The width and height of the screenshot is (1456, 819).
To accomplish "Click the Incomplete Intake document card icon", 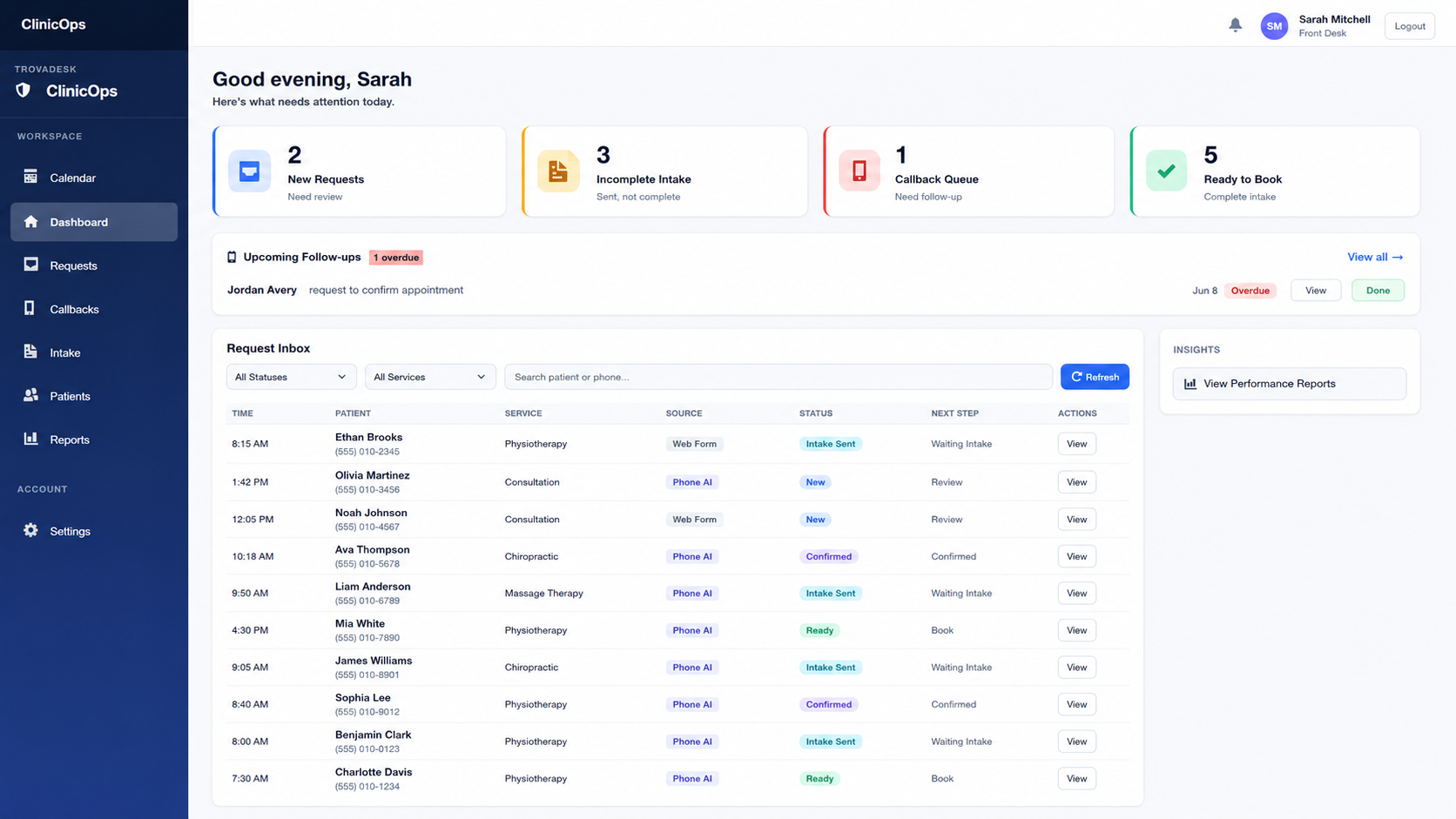I will (558, 171).
